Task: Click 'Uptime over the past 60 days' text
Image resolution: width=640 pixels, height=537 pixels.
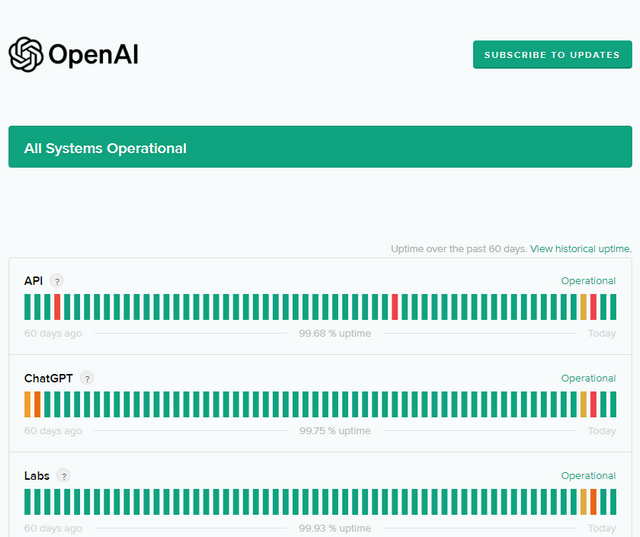Action: [x=459, y=249]
